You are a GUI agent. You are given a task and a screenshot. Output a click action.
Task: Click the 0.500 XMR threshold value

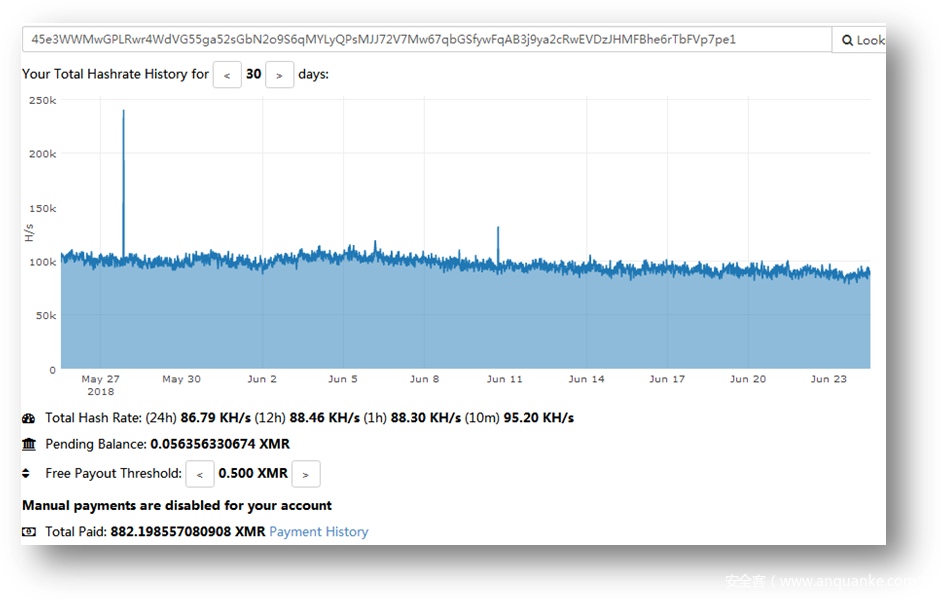point(252,473)
